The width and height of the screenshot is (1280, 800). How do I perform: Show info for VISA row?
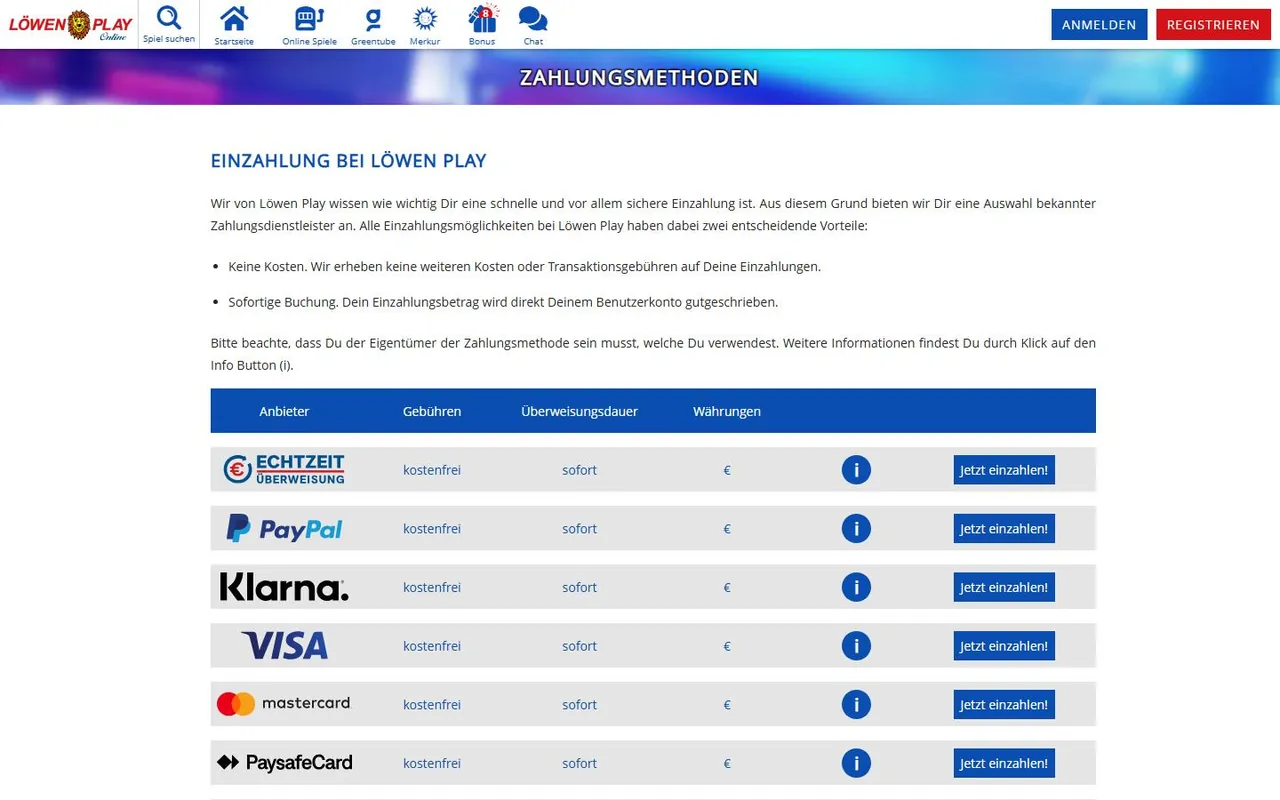(x=856, y=646)
